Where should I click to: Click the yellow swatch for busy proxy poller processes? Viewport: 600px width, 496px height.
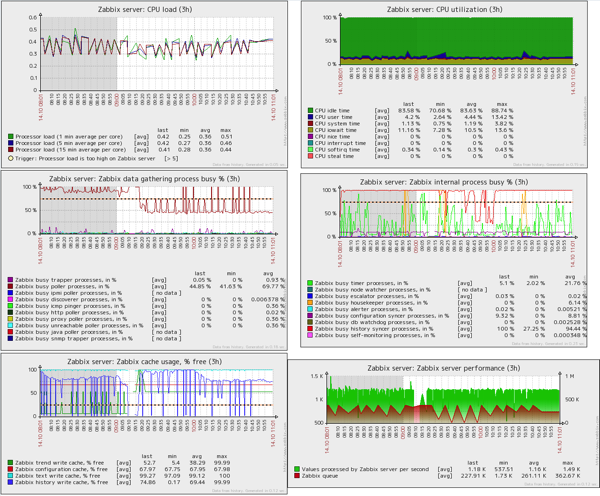click(10, 319)
